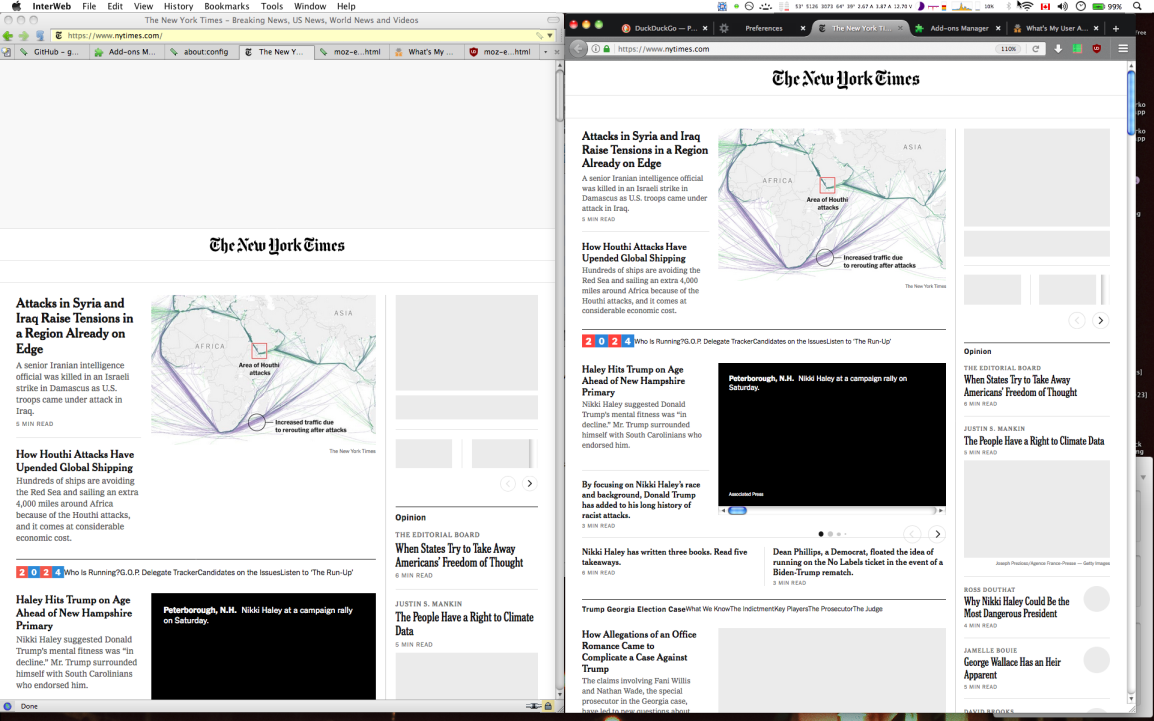Select the Add-ons M... tab in InterWeb

[125, 52]
